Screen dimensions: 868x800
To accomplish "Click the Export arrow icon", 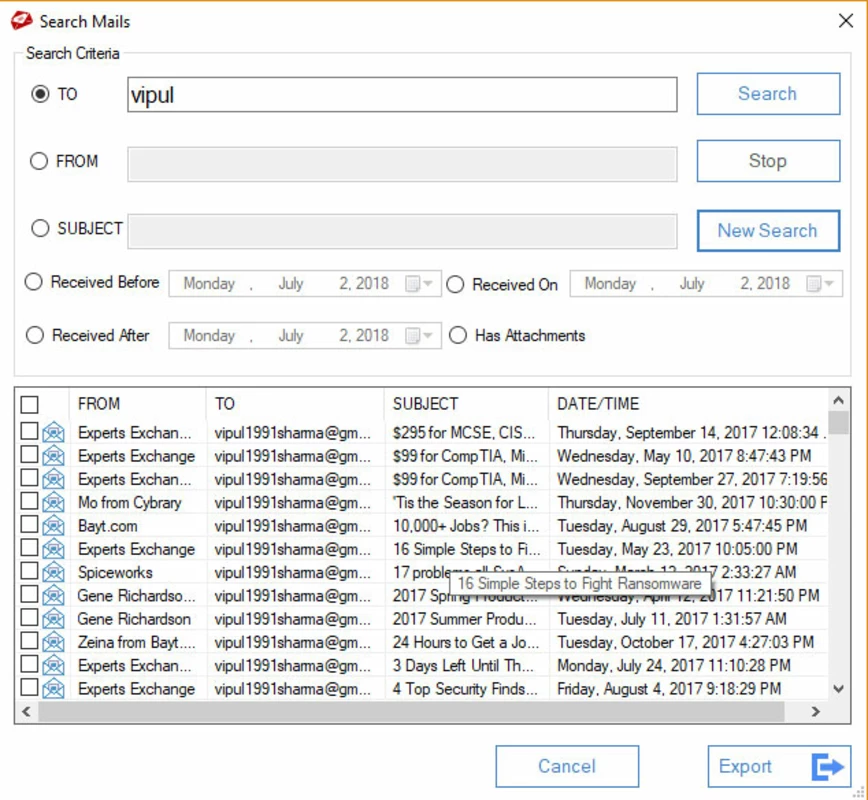I will click(828, 767).
